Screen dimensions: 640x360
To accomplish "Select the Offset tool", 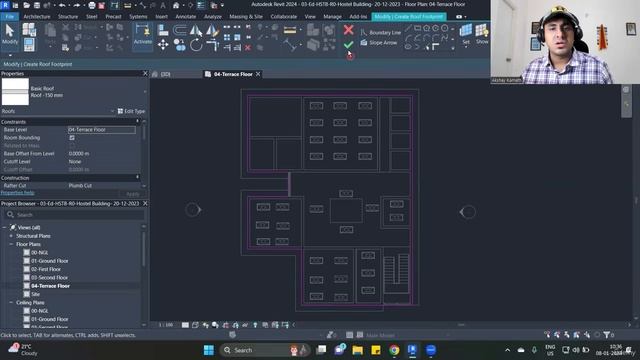I will [180, 30].
